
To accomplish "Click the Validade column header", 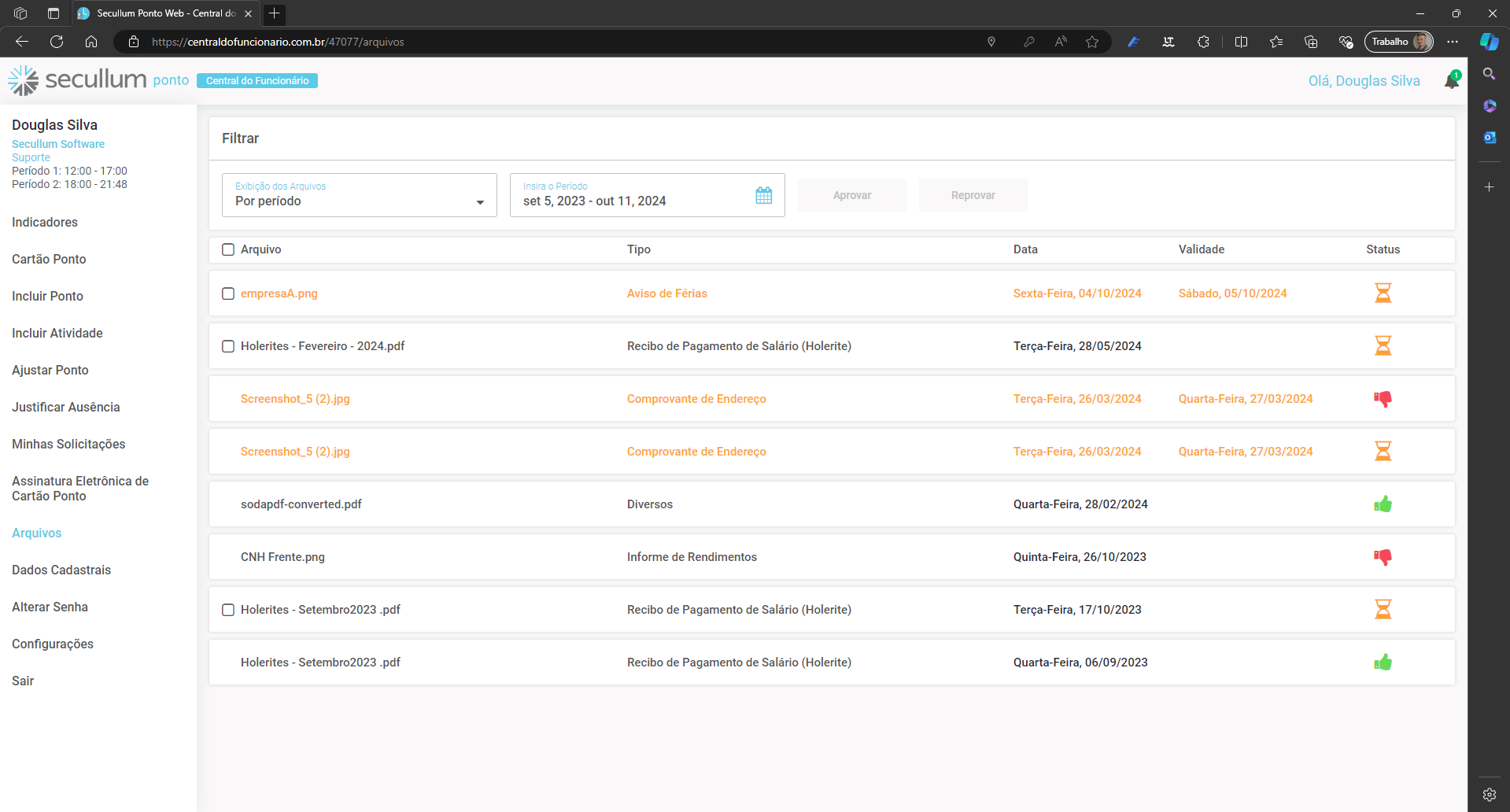I will click(x=1202, y=249).
